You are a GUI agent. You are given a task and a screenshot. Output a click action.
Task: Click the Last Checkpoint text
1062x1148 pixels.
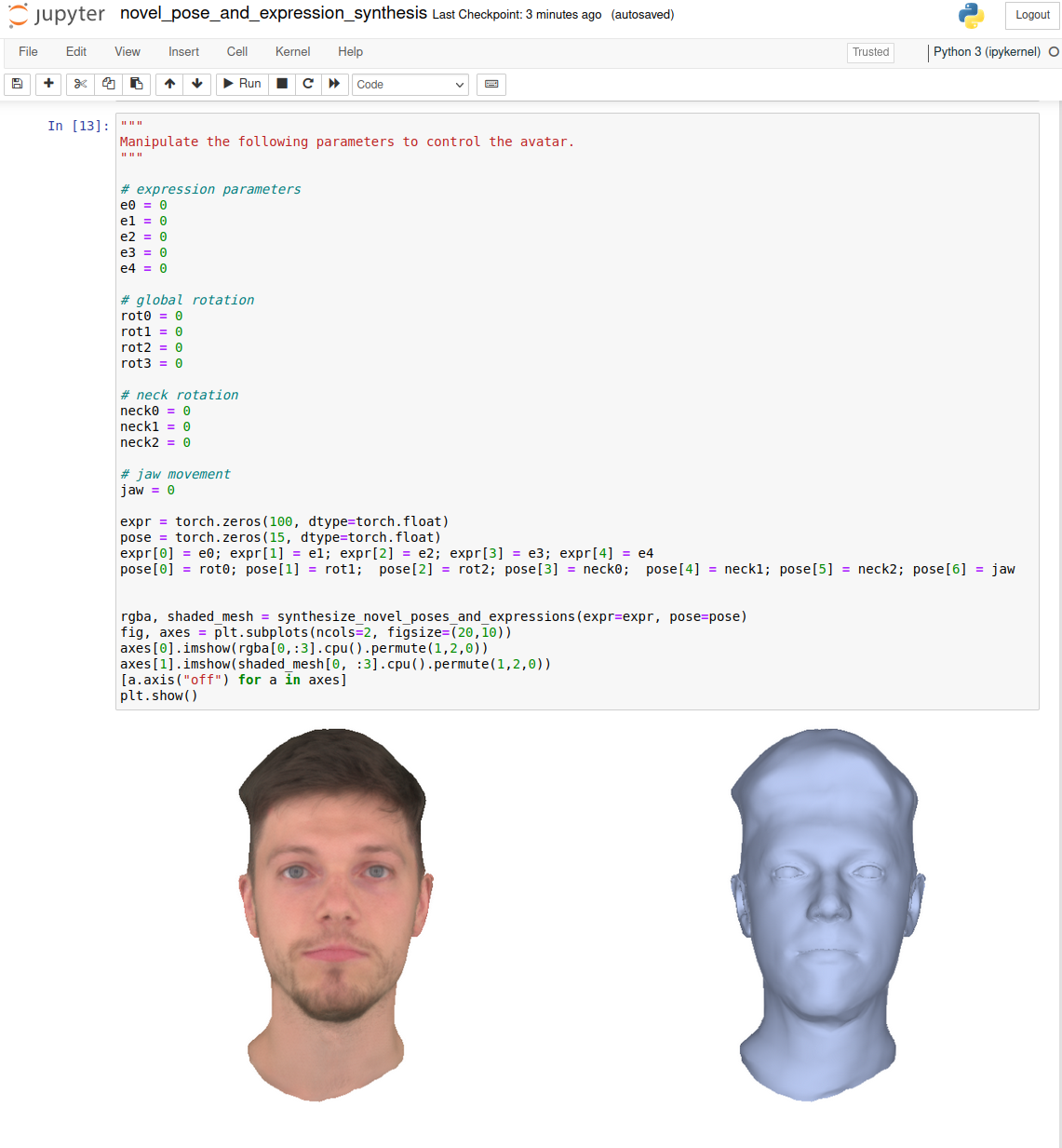pos(517,15)
